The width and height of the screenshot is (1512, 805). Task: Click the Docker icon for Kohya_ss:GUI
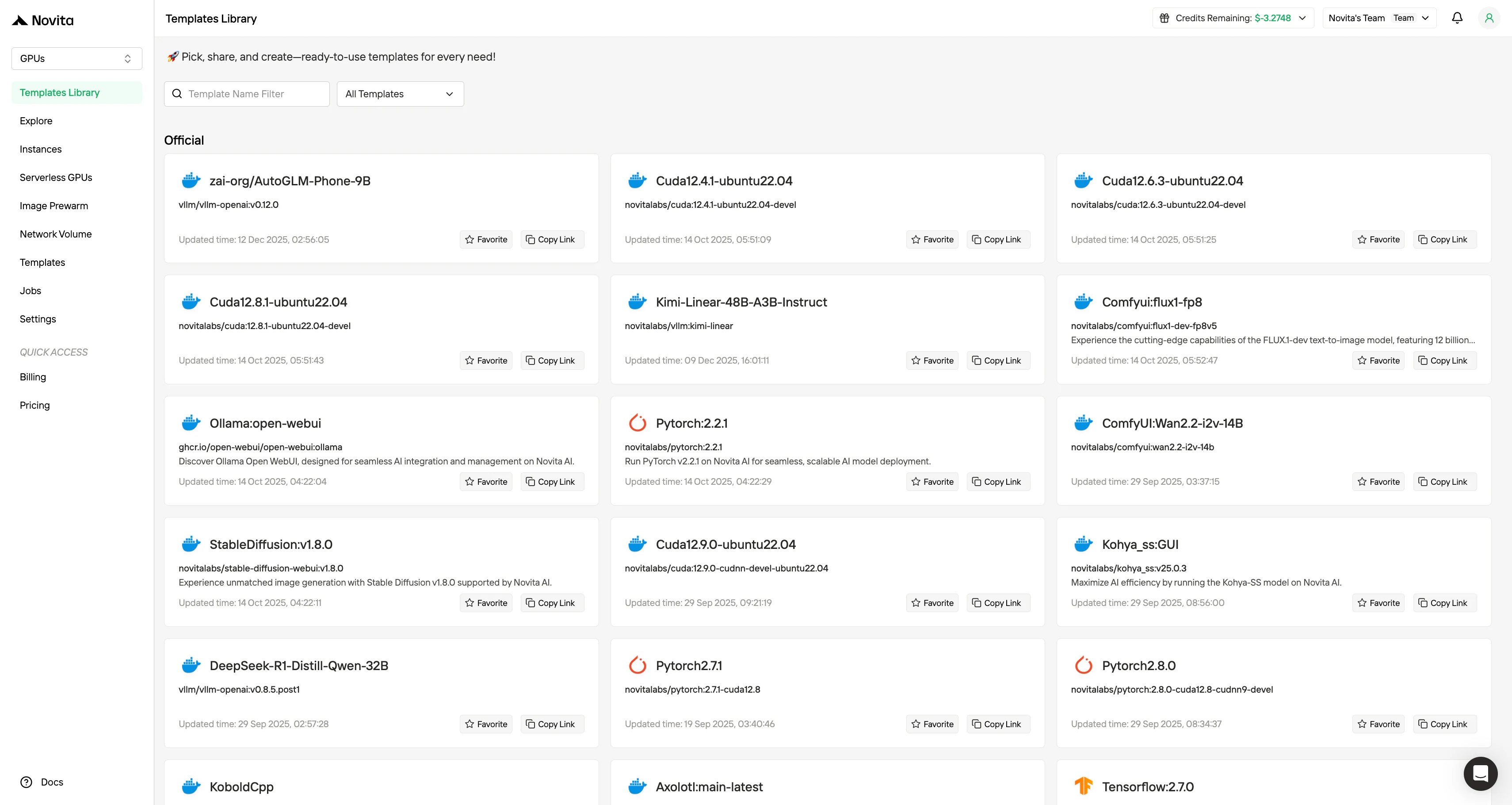(1083, 544)
